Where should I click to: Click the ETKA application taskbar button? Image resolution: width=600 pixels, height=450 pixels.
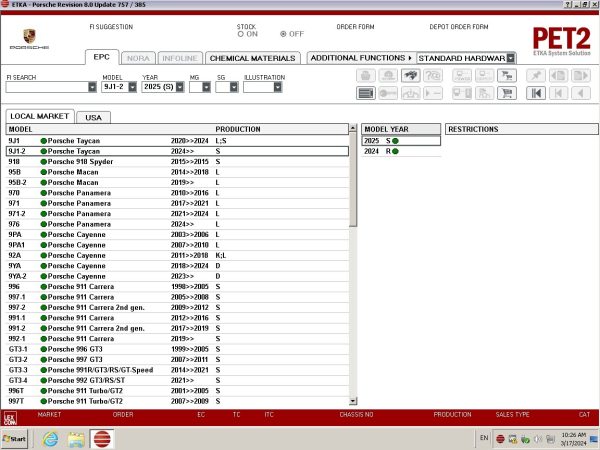click(x=102, y=439)
